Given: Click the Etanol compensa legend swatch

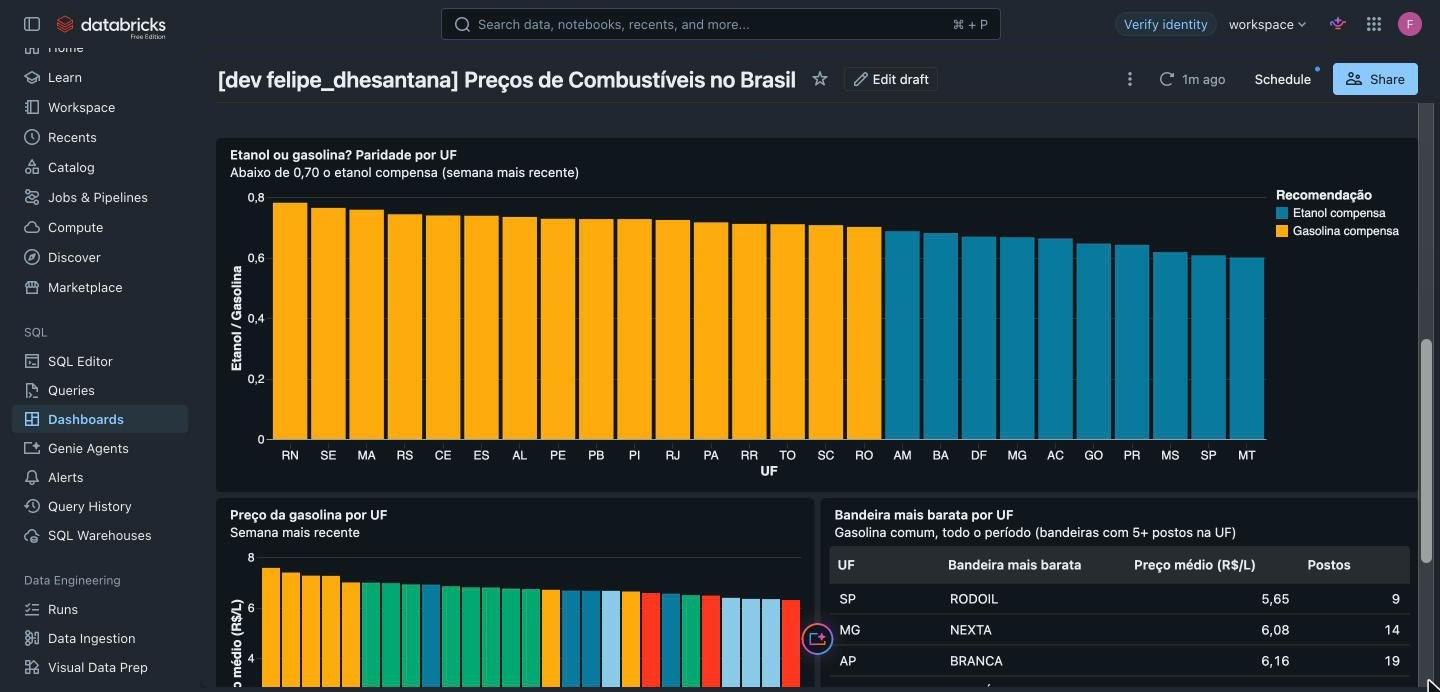Looking at the screenshot, I should coord(1282,213).
